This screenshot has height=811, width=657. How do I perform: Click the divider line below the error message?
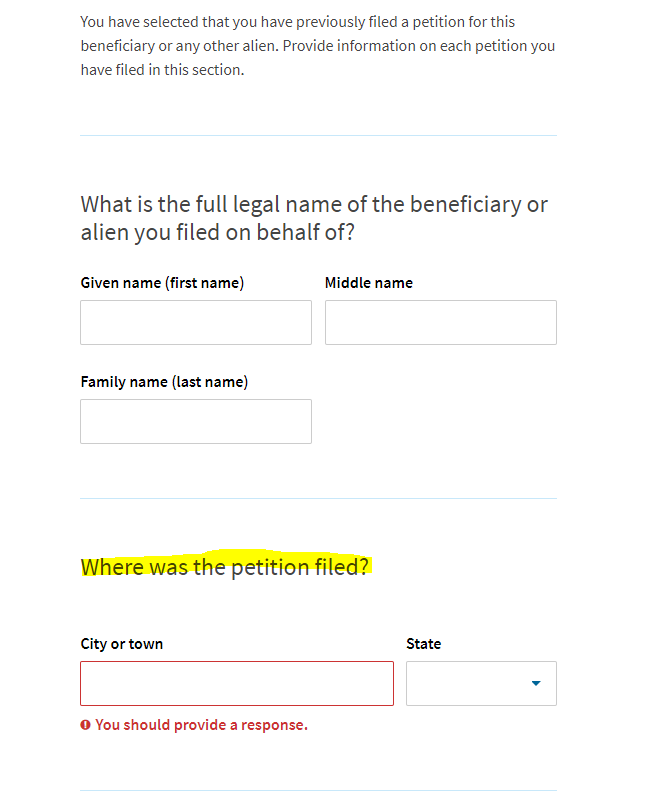click(x=318, y=790)
